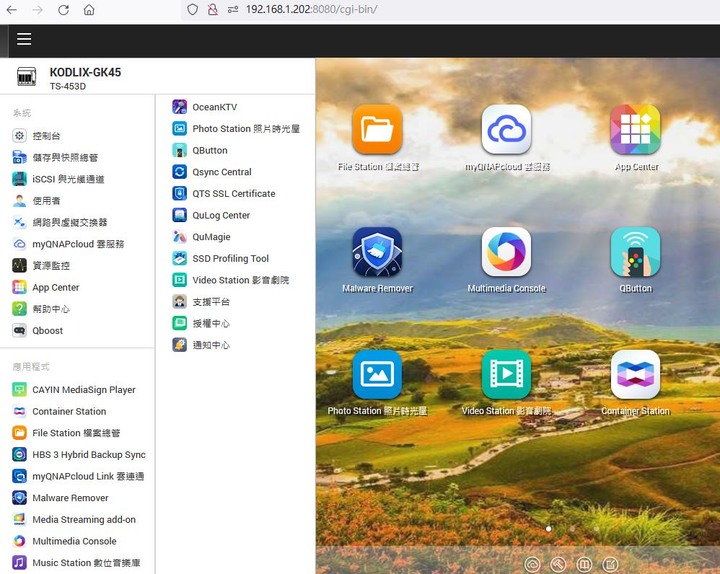Select the first desktop page dot
Viewport: 720px width, 574px height.
click(549, 529)
